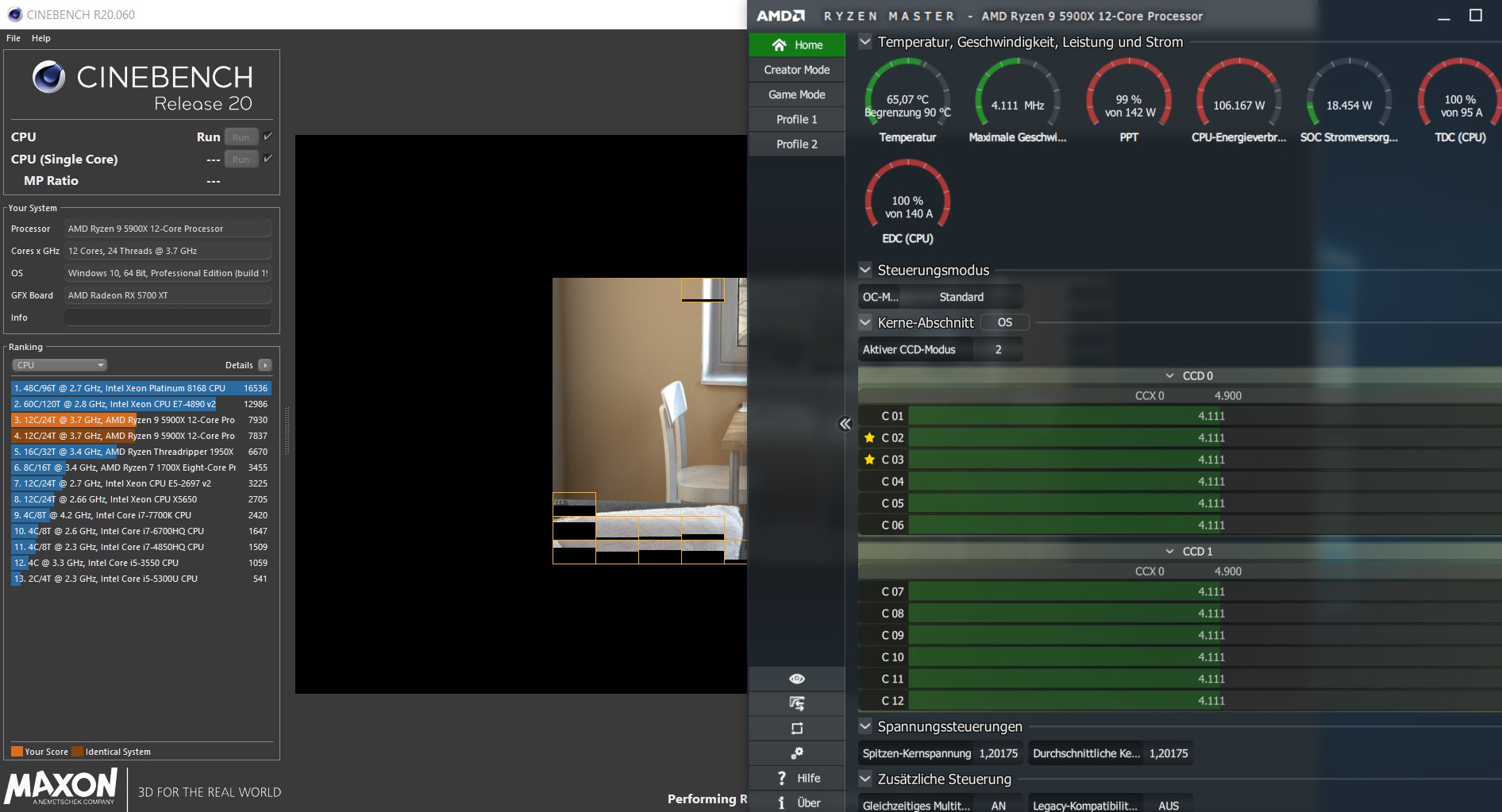Click the gold star next to C 03
This screenshot has height=812, width=1502.
(869, 460)
